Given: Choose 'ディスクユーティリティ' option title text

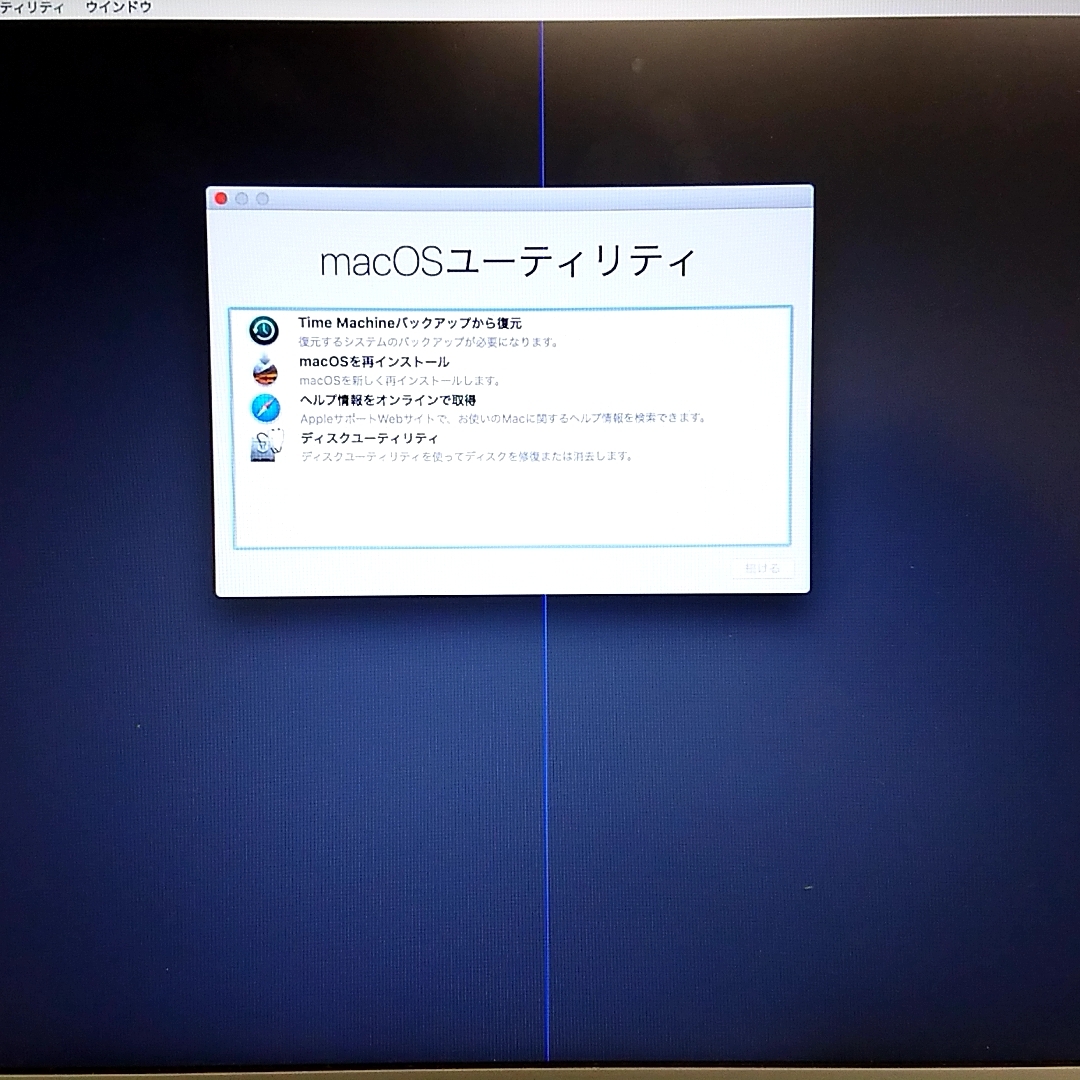Looking at the screenshot, I should (369, 438).
